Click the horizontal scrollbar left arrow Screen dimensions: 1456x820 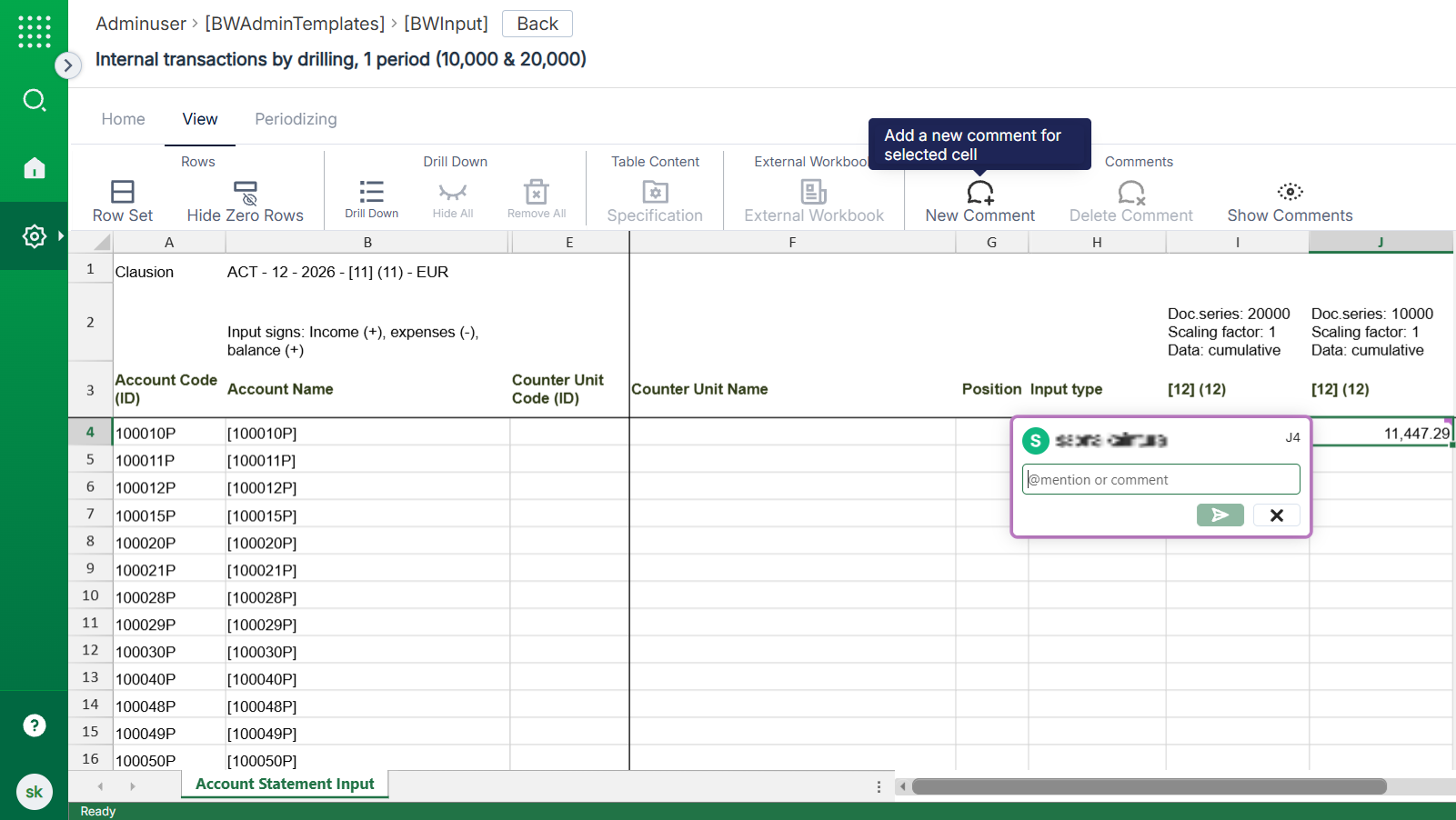pyautogui.click(x=902, y=786)
